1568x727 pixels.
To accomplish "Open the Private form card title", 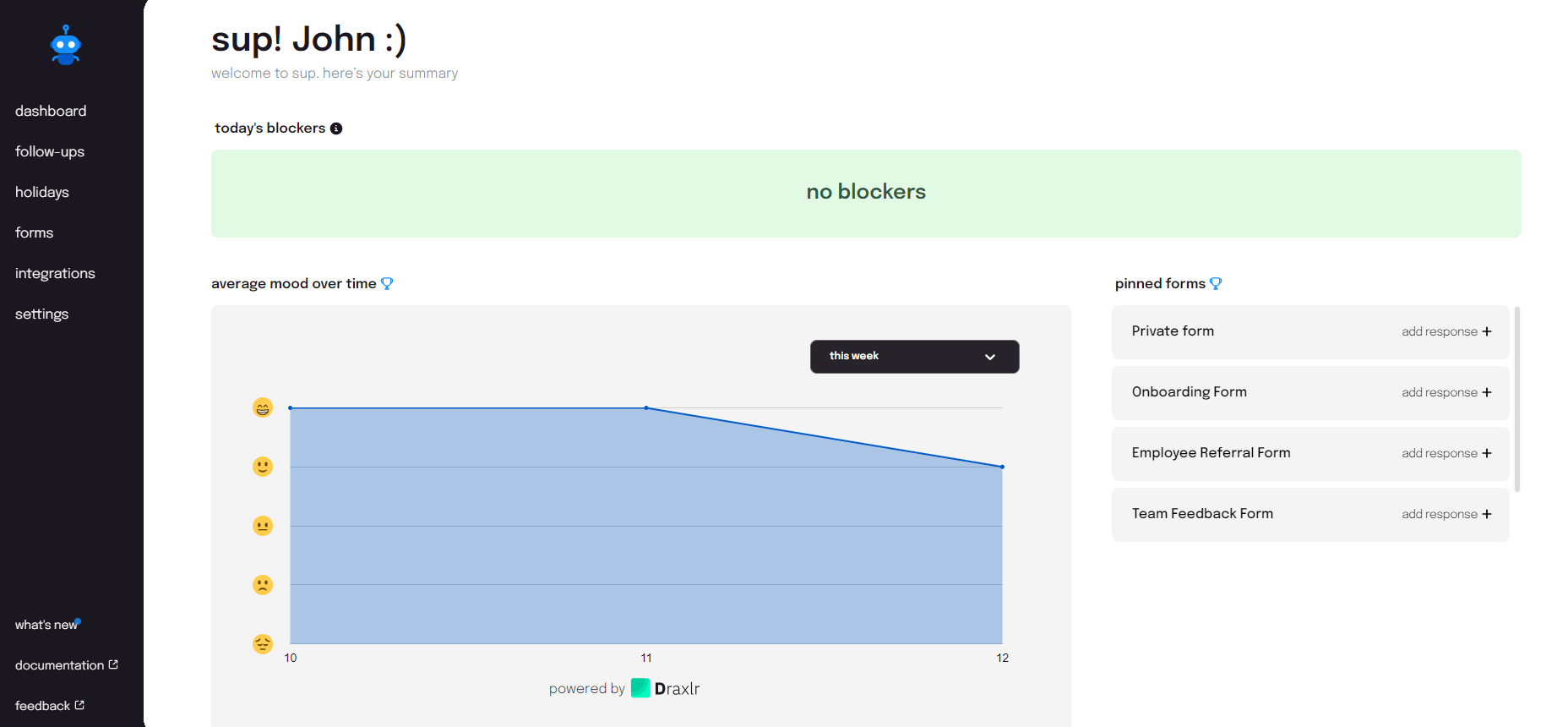I will 1173,331.
